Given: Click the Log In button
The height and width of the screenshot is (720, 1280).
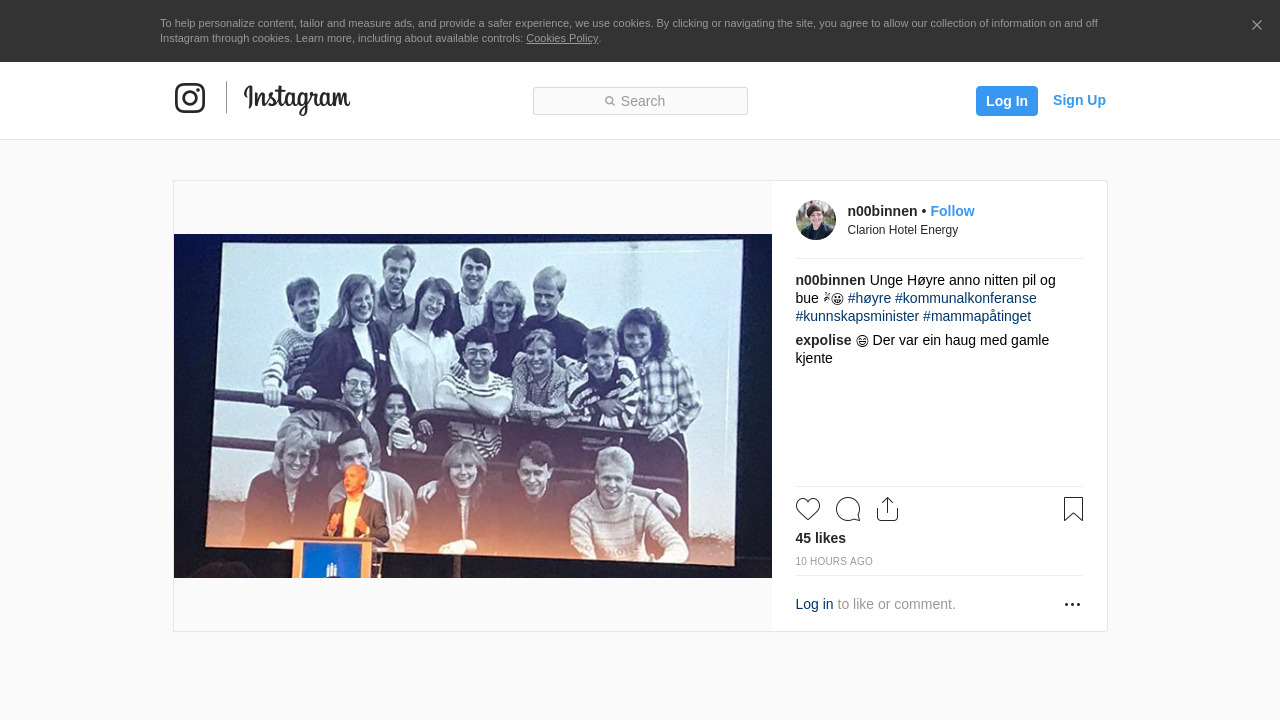Looking at the screenshot, I should pyautogui.click(x=1007, y=101).
